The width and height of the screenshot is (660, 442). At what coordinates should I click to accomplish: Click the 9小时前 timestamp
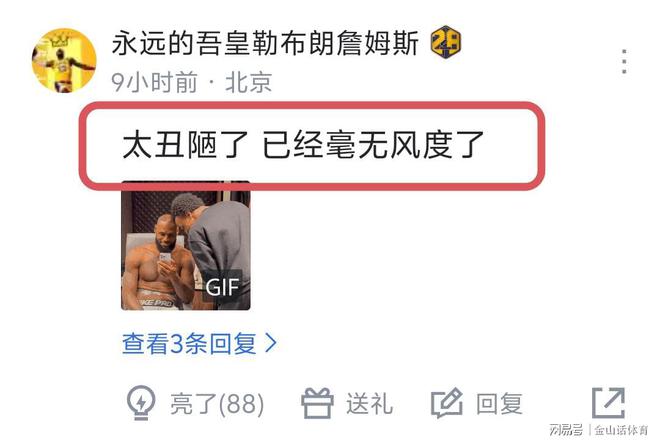(154, 82)
